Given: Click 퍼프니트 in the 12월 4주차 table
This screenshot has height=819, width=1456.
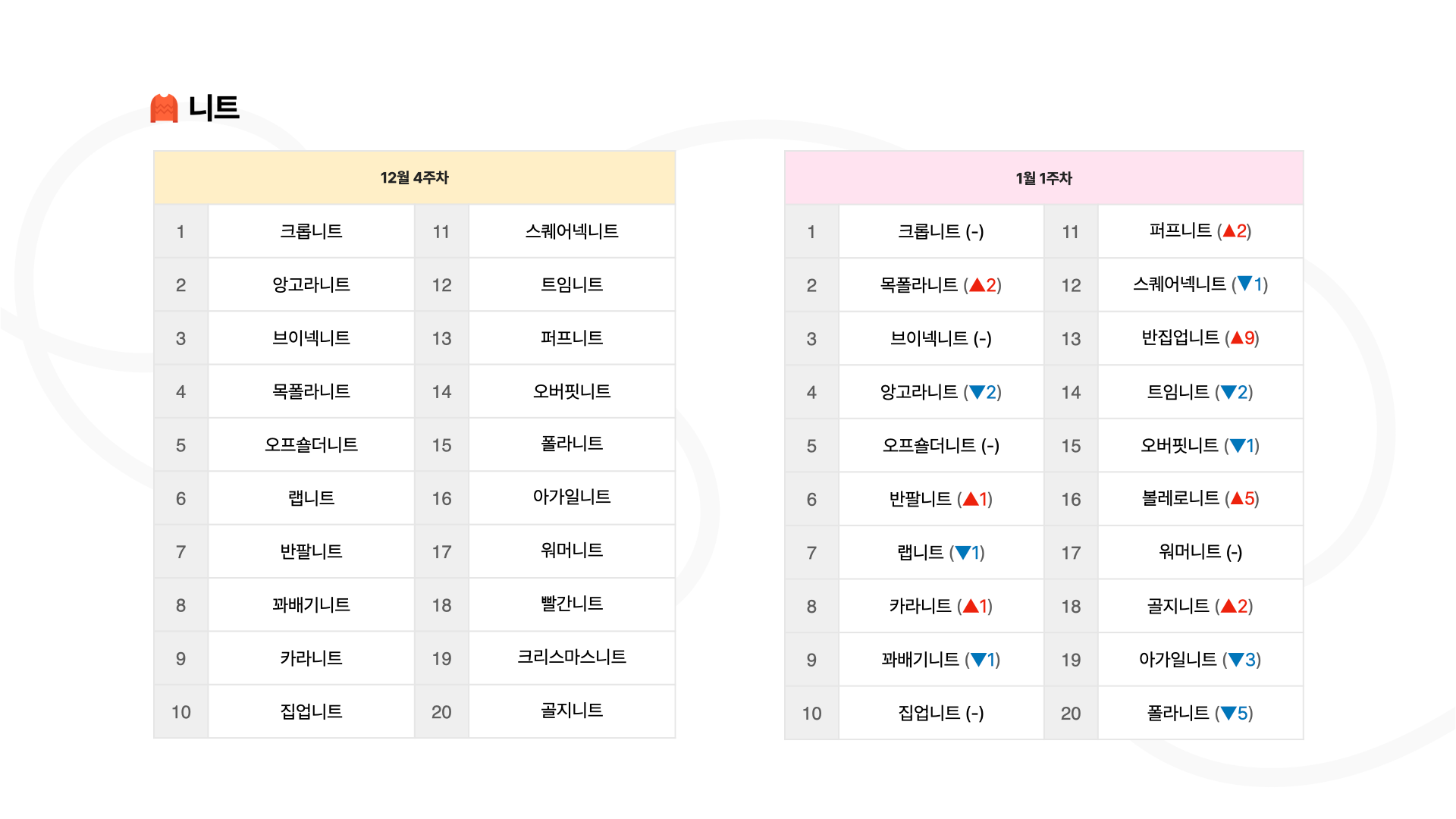Looking at the screenshot, I should tap(572, 338).
